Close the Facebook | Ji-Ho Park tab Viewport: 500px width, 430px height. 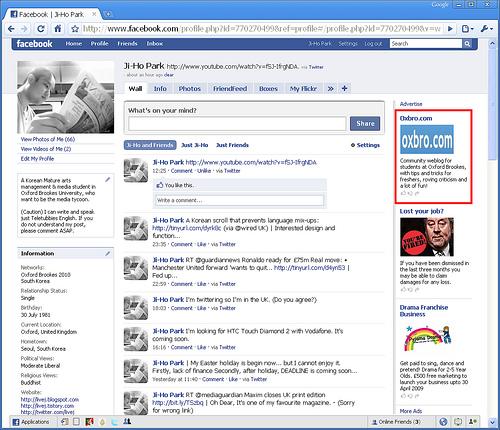(x=94, y=14)
